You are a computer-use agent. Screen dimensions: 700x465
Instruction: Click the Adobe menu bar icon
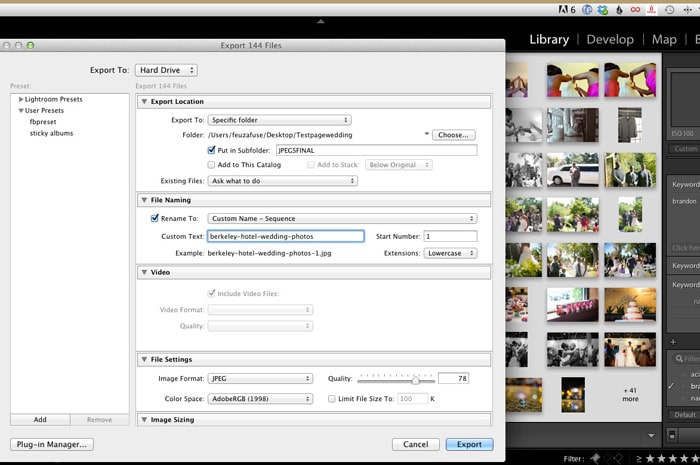(x=567, y=9)
